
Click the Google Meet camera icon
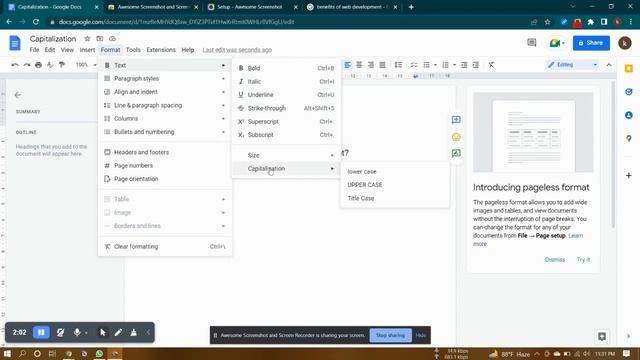555,43
